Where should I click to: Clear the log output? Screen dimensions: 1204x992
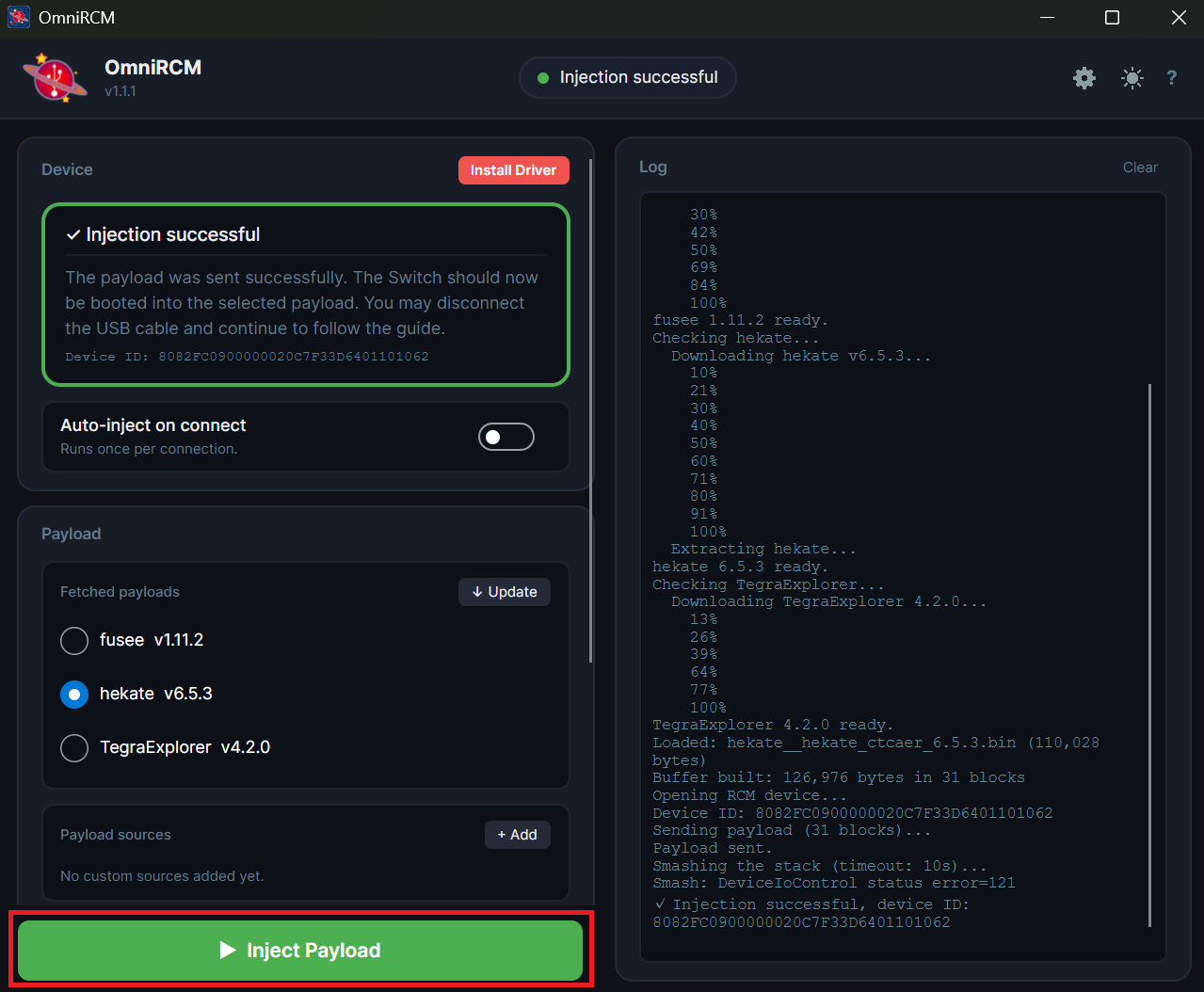click(1140, 168)
